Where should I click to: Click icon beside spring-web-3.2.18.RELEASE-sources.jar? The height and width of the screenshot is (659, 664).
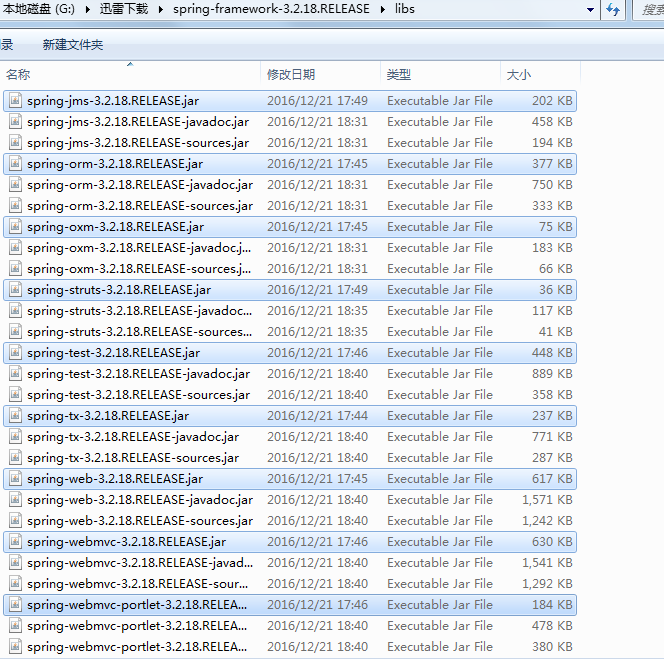tap(16, 521)
